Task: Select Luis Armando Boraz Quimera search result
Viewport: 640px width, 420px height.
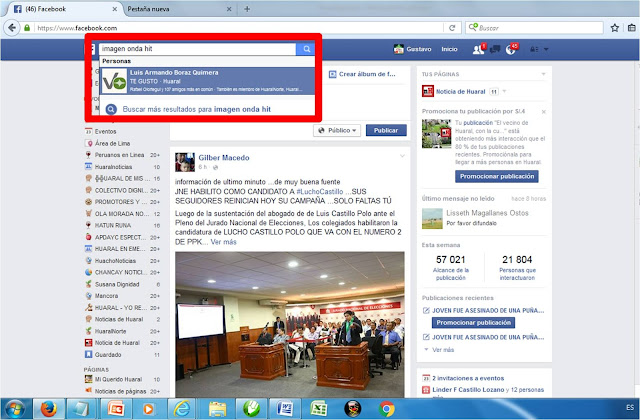Action: (x=207, y=81)
